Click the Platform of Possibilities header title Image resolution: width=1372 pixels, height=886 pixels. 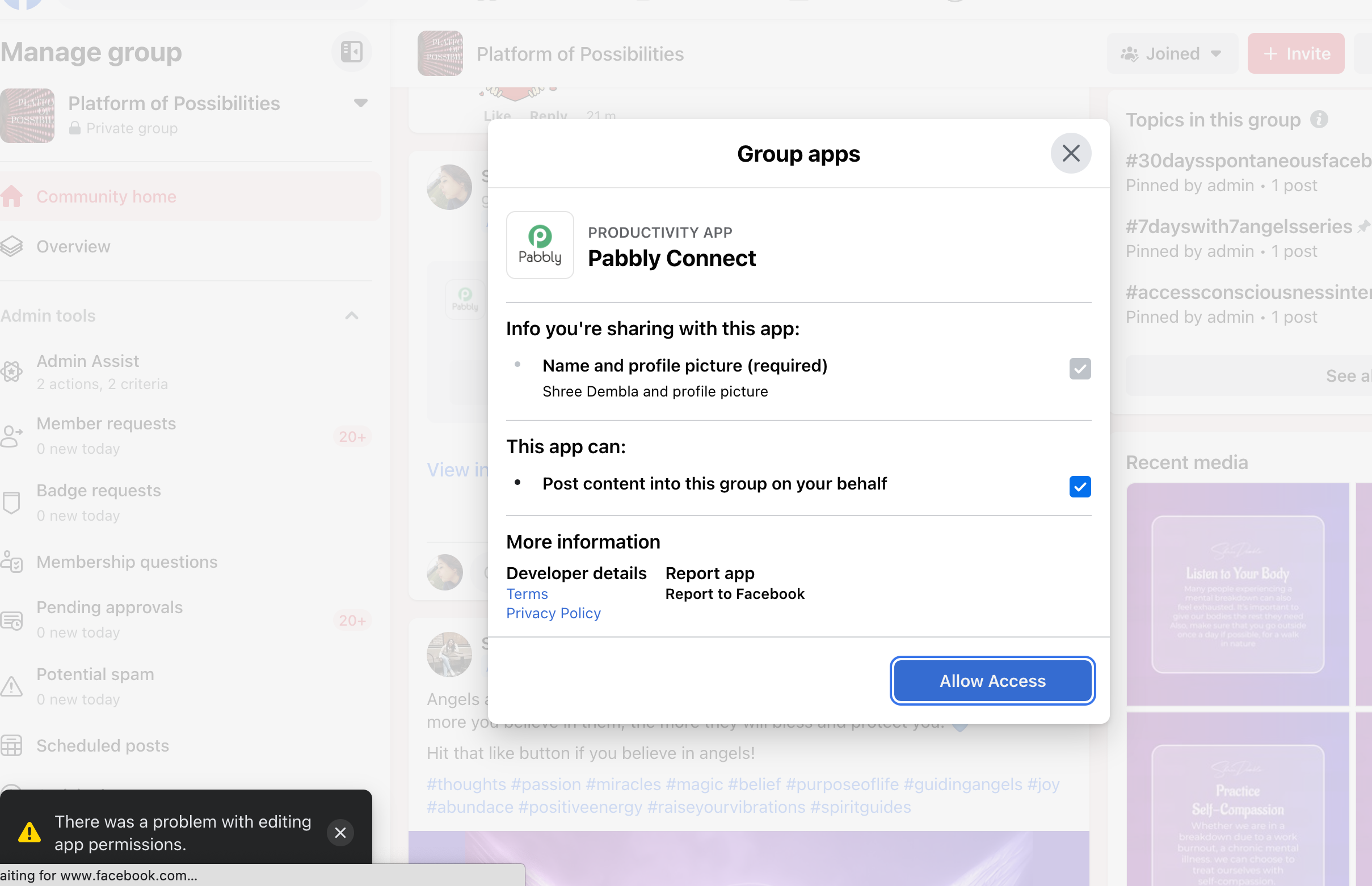click(580, 54)
